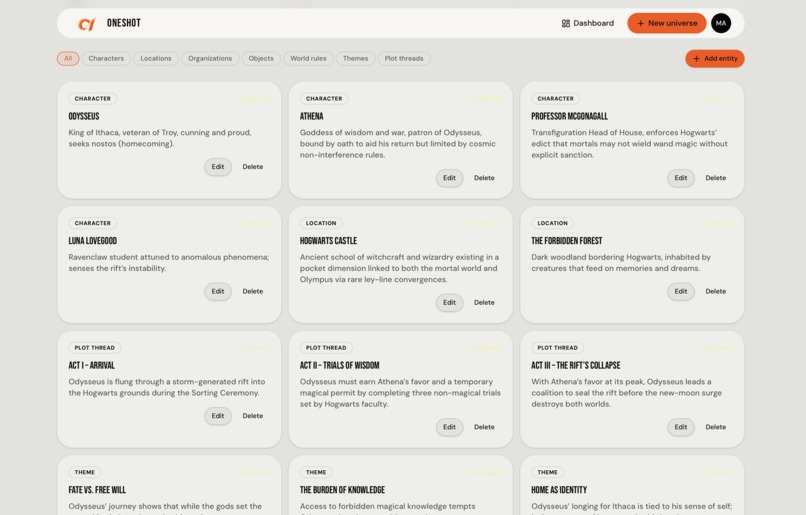The image size is (806, 515).
Task: Click the Home as Identity title
Action: coord(559,490)
